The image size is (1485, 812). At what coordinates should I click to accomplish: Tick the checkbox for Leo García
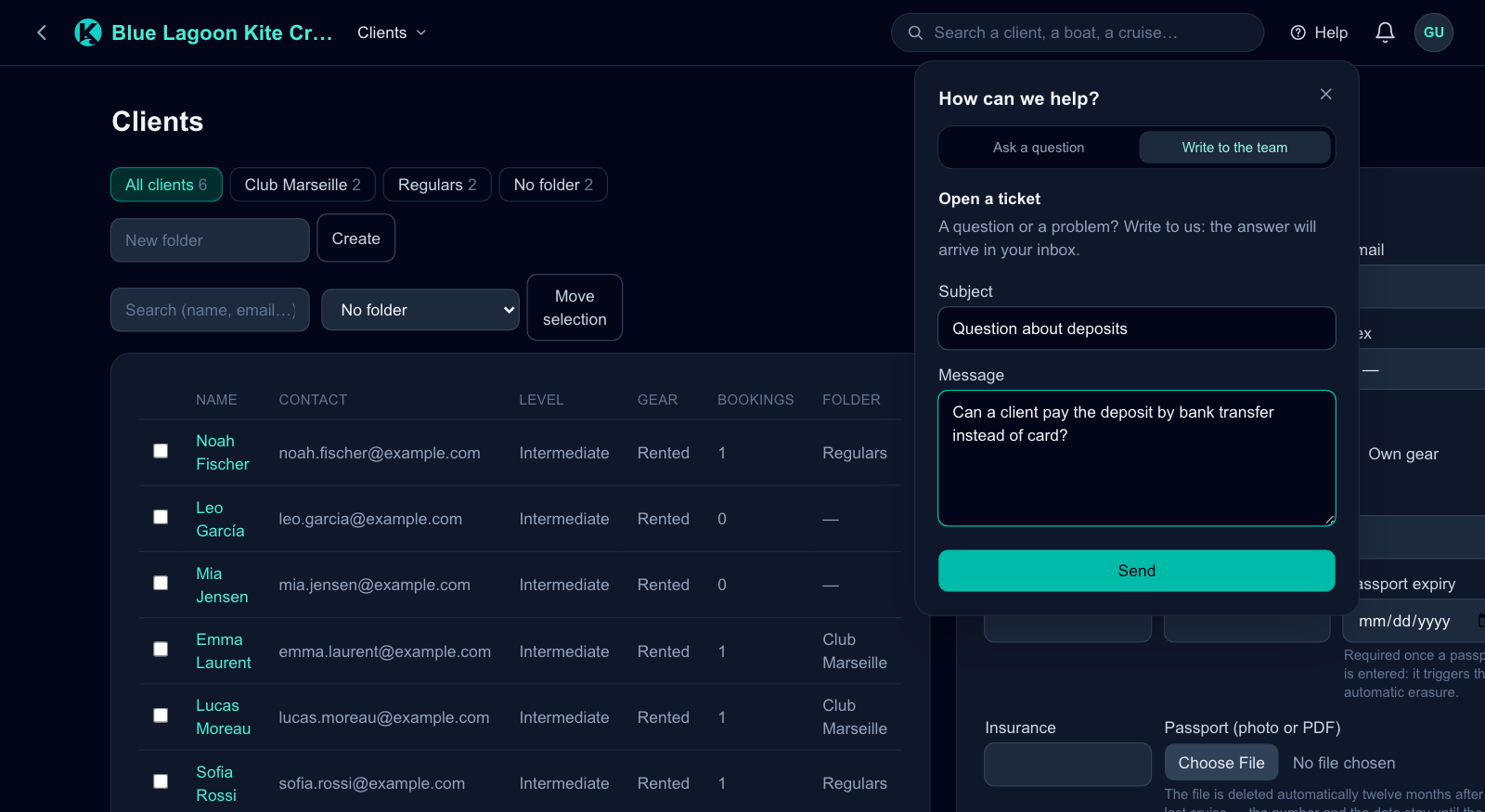click(x=161, y=517)
